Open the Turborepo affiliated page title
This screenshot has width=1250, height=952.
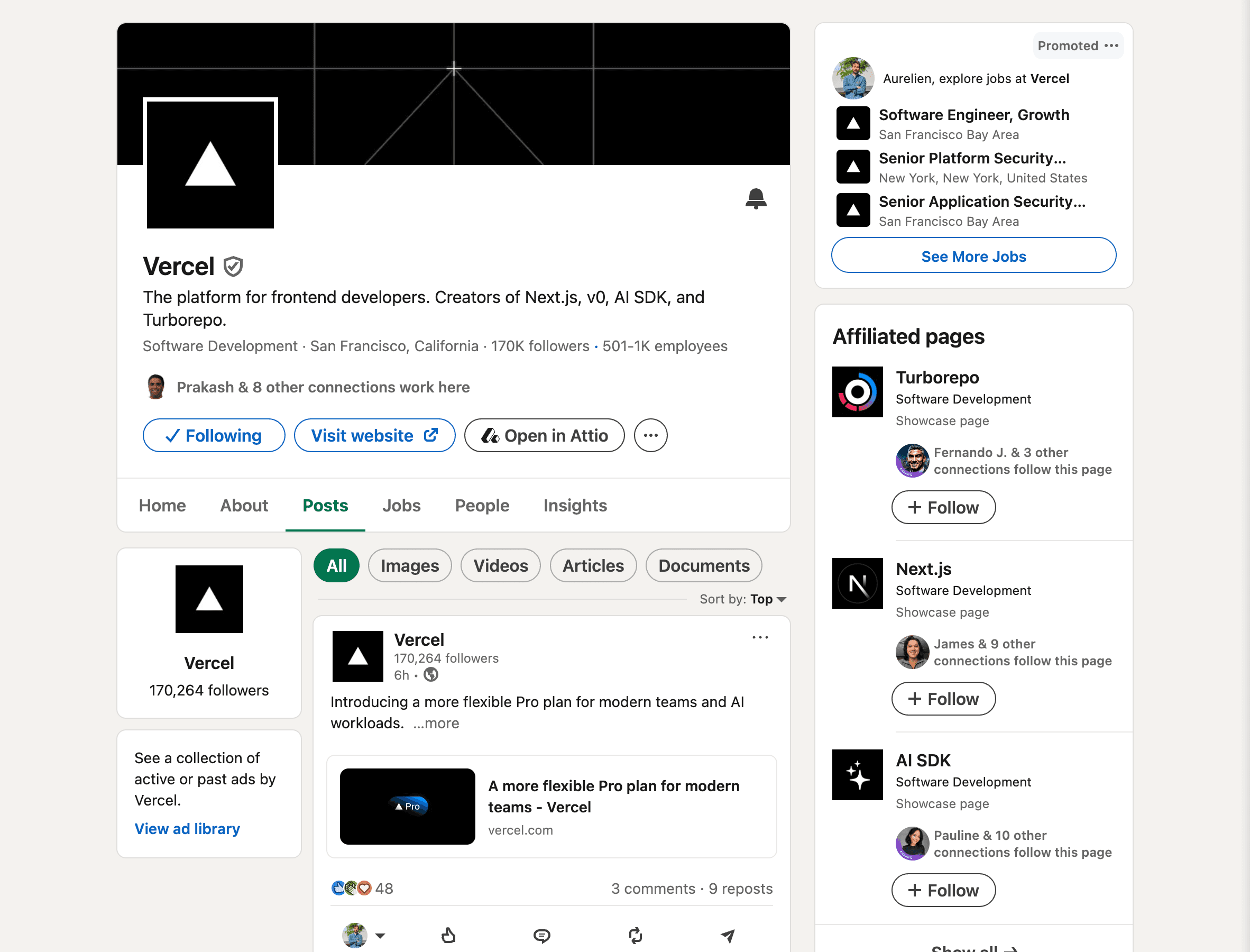pos(937,378)
